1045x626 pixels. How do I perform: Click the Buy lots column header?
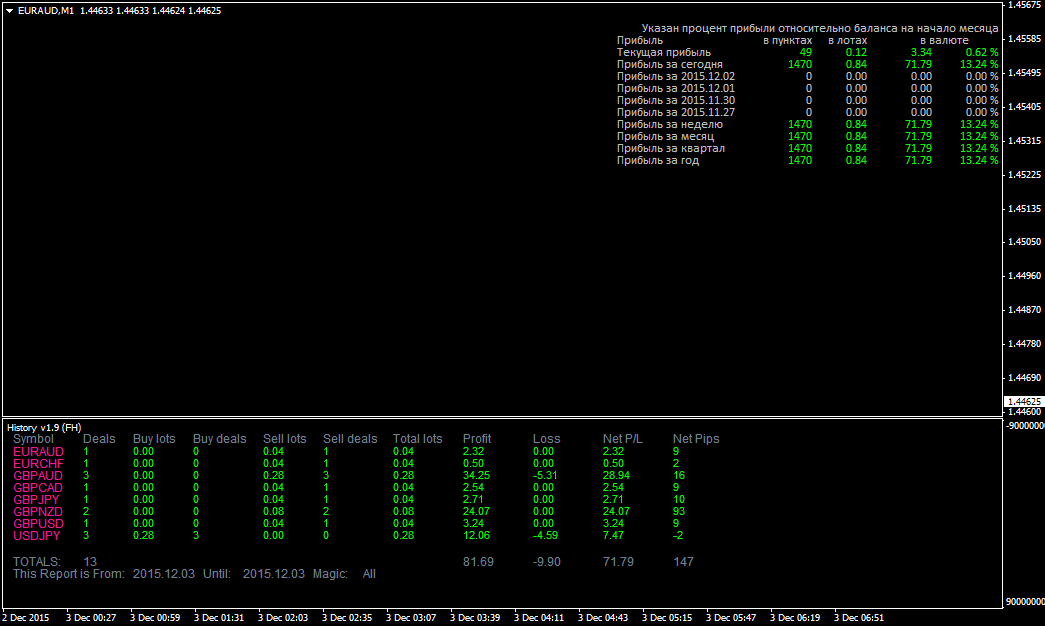click(154, 439)
